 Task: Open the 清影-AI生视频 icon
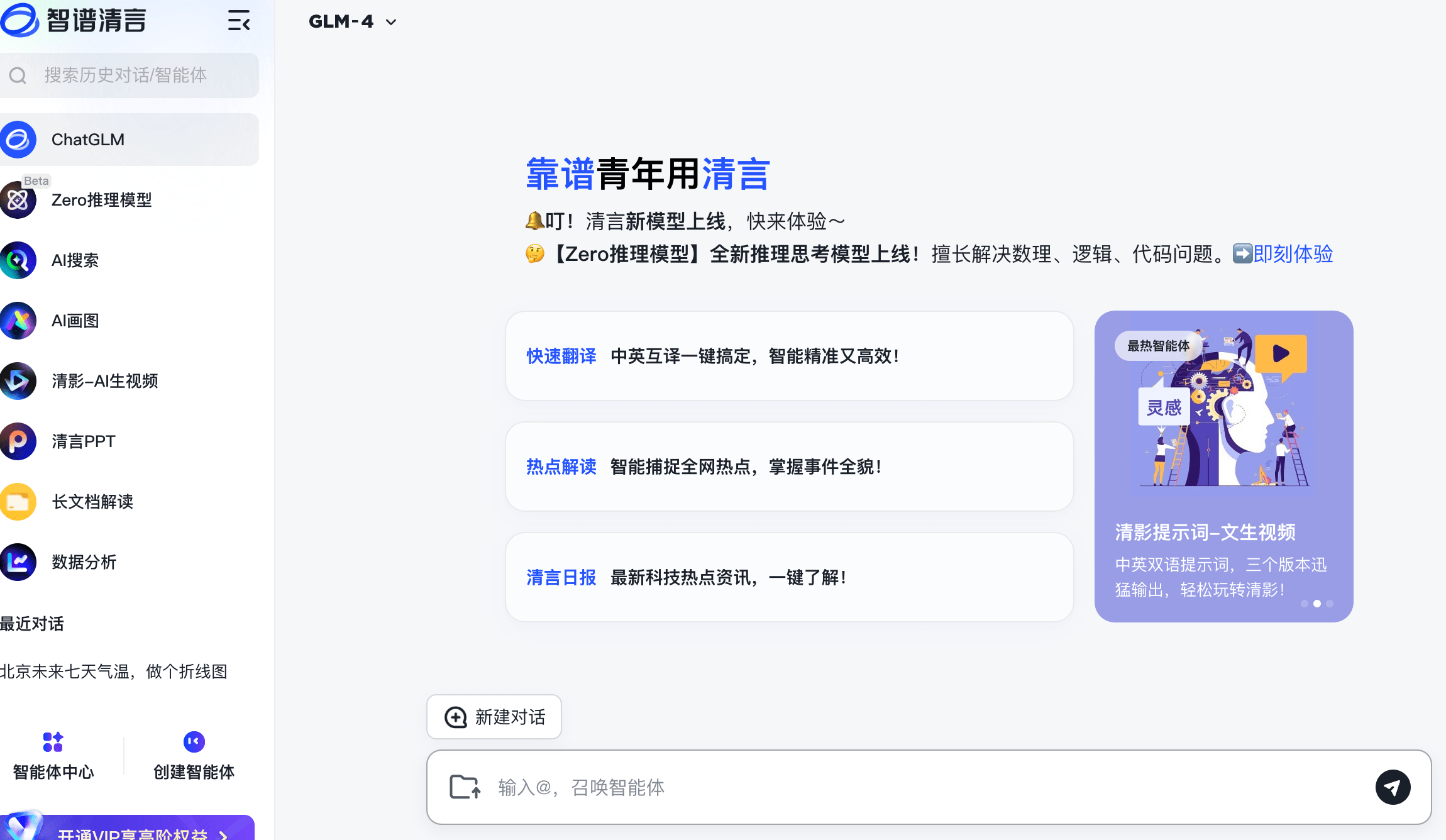tap(18, 381)
